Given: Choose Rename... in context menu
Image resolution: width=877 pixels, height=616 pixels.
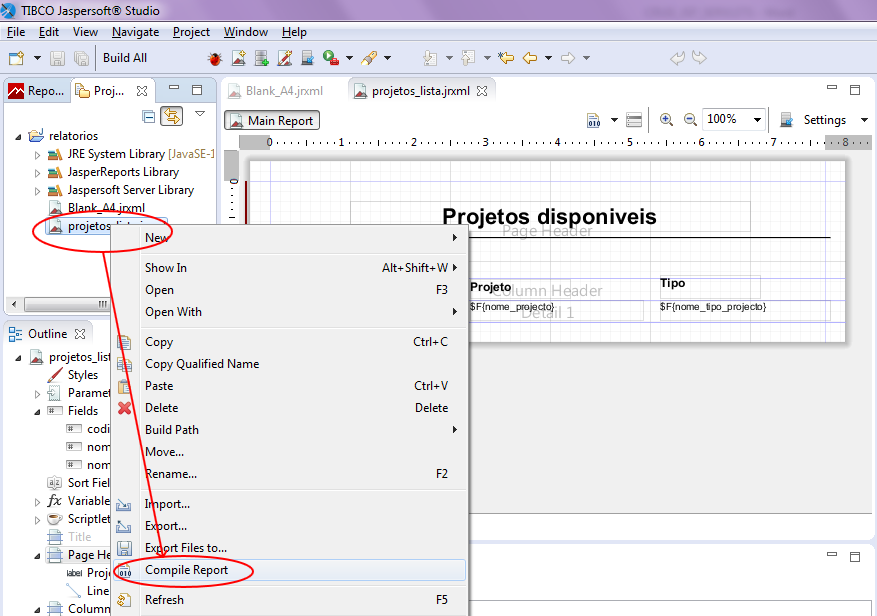Looking at the screenshot, I should 290,474.
